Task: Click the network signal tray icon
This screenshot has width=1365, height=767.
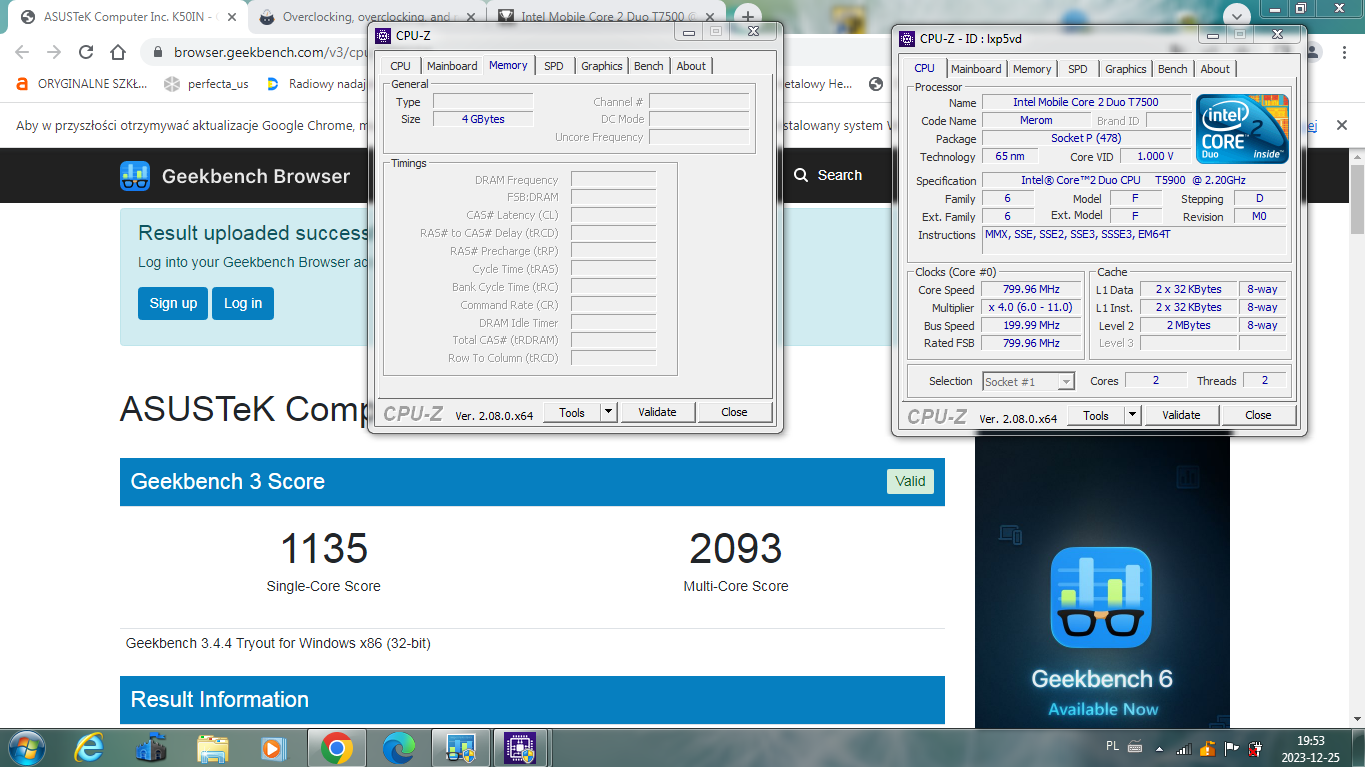Action: coord(1184,748)
